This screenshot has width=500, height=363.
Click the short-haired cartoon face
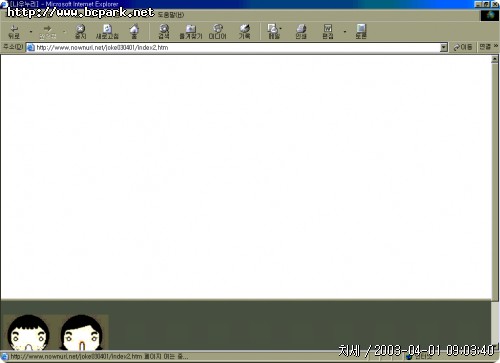coord(29,333)
